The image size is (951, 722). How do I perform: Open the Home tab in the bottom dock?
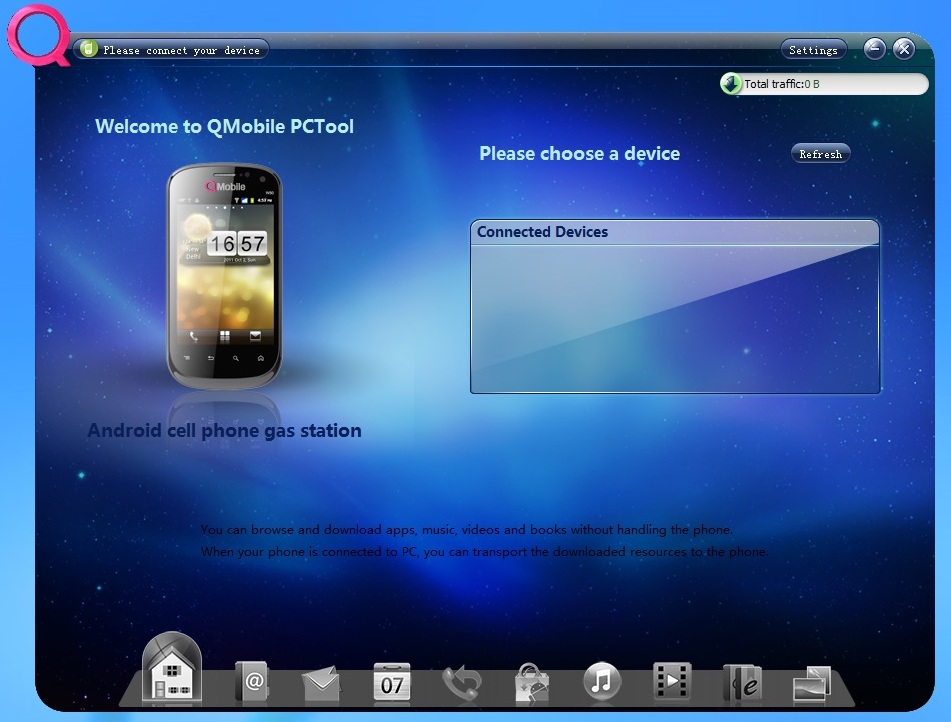(x=172, y=669)
